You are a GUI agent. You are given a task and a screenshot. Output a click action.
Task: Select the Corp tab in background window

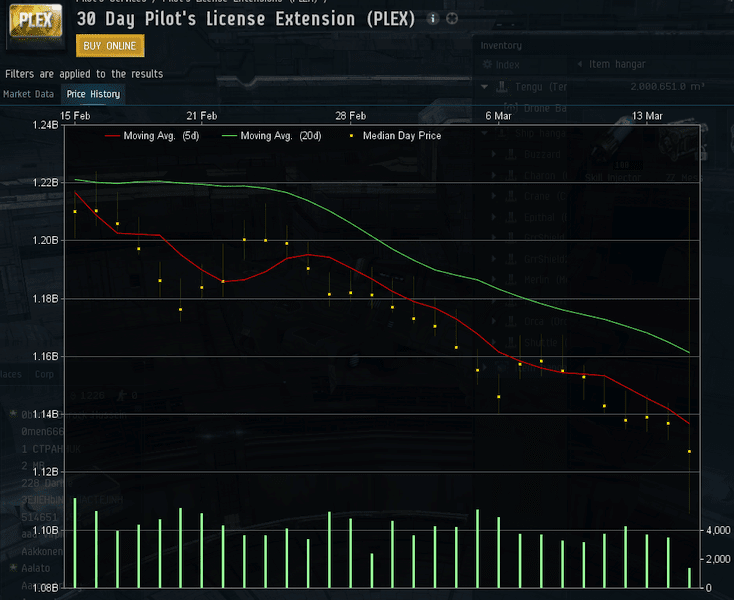44,374
